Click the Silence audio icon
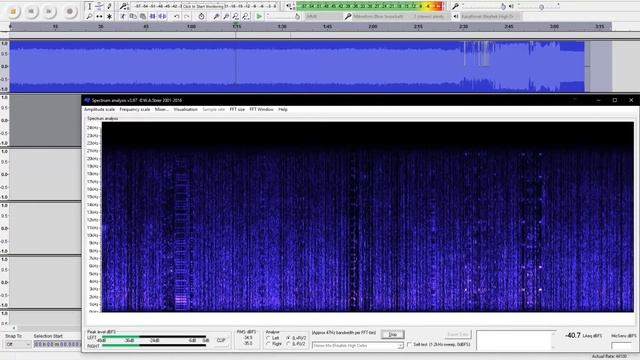 [x=162, y=16]
